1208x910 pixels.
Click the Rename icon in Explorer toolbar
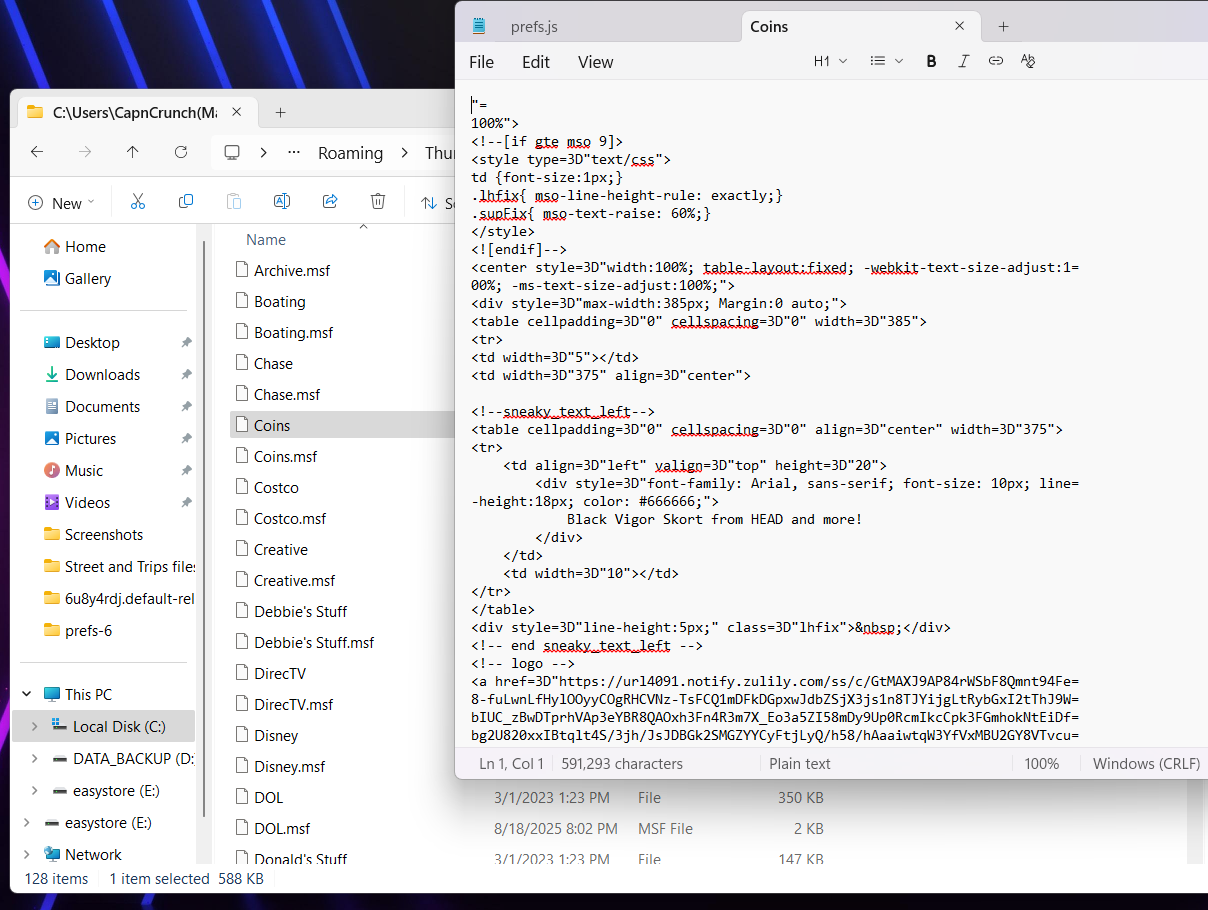[282, 202]
